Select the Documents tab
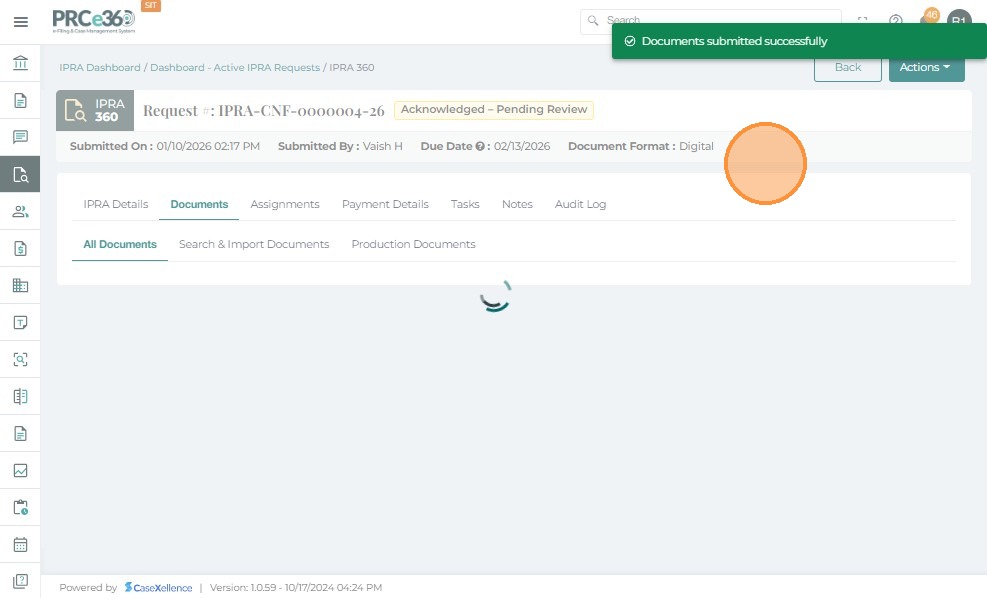This screenshot has height=599, width=987. [x=199, y=204]
